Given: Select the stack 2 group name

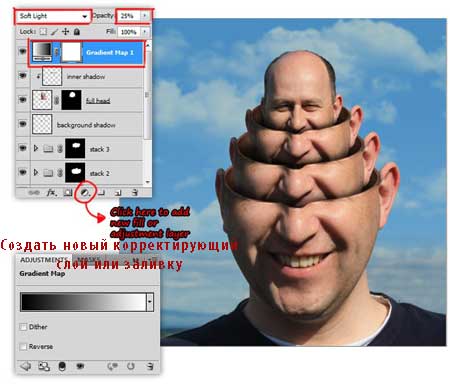Looking at the screenshot, I should (99, 174).
